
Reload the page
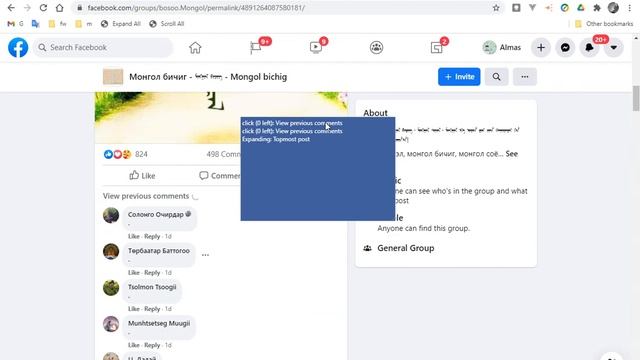tap(43, 8)
